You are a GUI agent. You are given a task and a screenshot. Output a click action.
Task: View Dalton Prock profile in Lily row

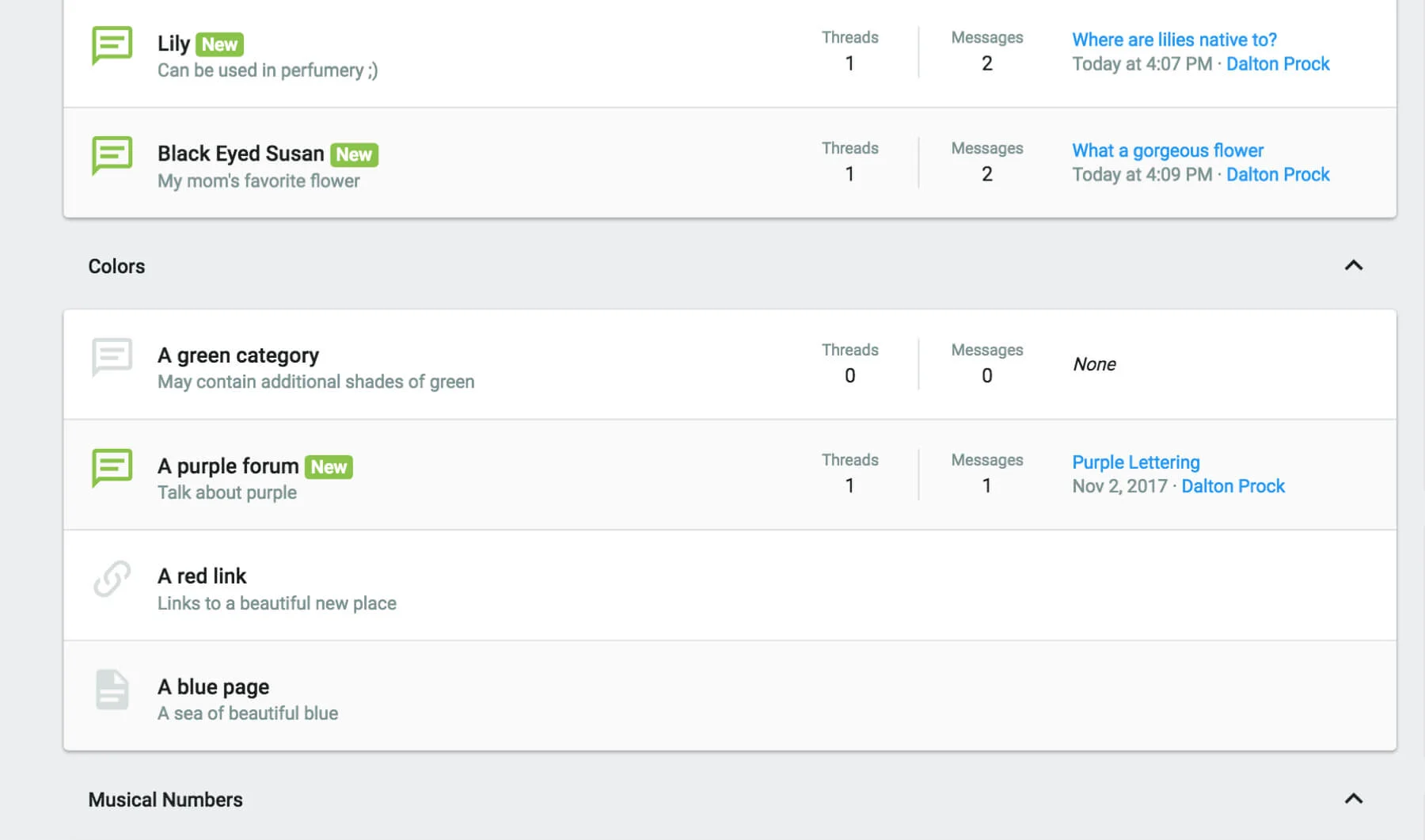pos(1278,64)
